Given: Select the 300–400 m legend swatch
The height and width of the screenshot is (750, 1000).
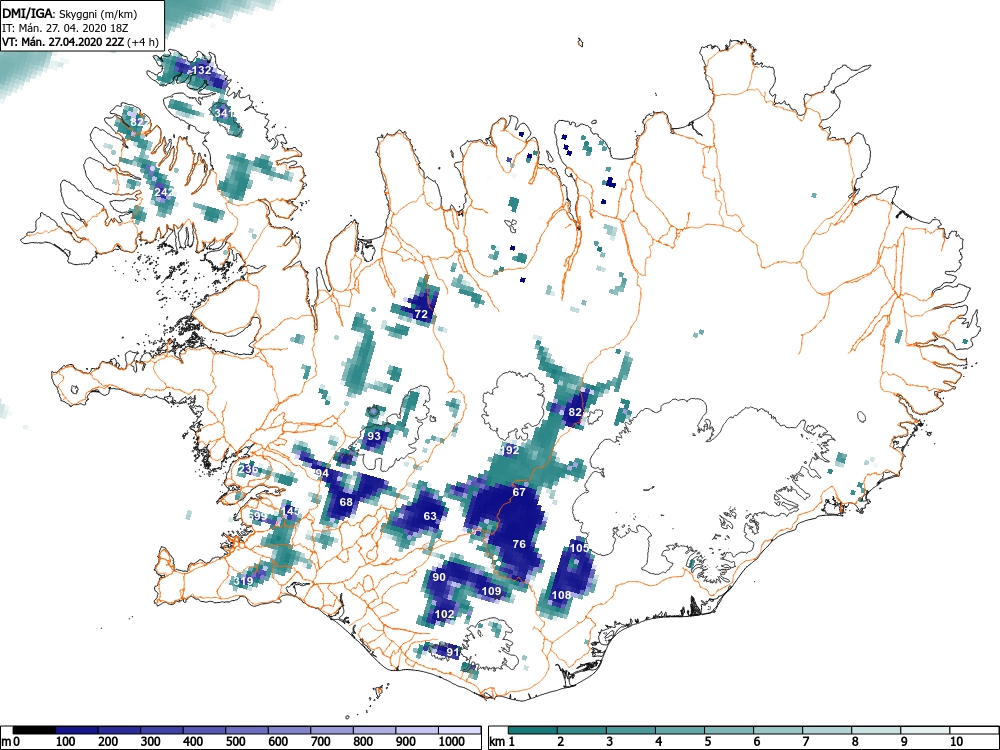Looking at the screenshot, I should coord(162,730).
